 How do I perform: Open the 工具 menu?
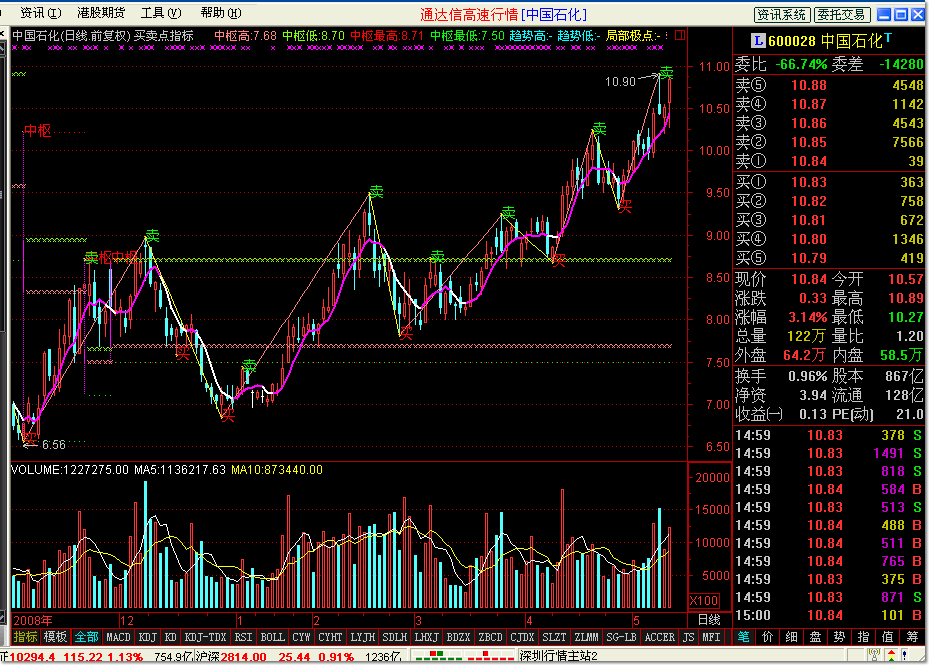(161, 12)
